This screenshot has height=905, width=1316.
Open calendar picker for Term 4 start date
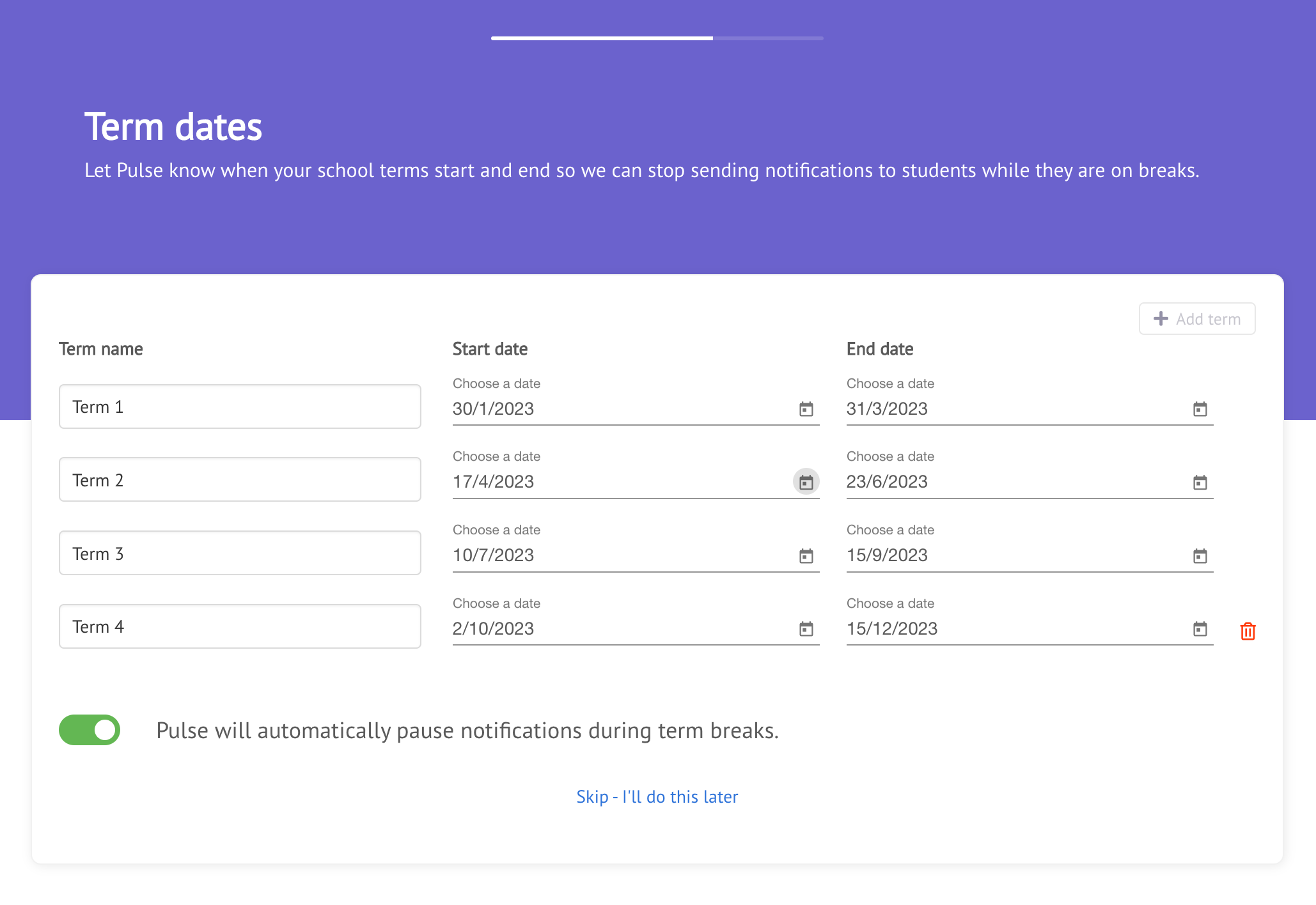(x=806, y=629)
